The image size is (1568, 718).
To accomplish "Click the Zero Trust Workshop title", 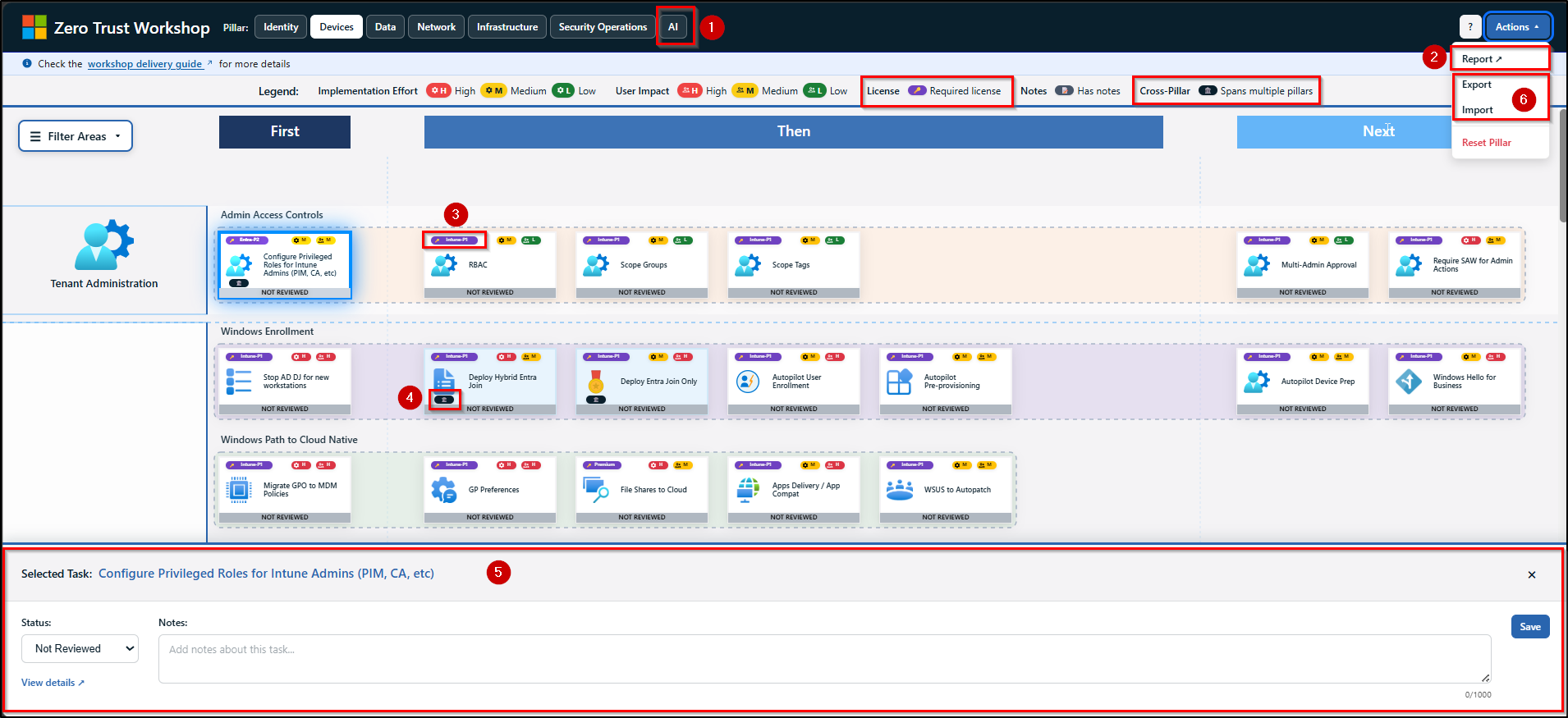I will pyautogui.click(x=132, y=28).
